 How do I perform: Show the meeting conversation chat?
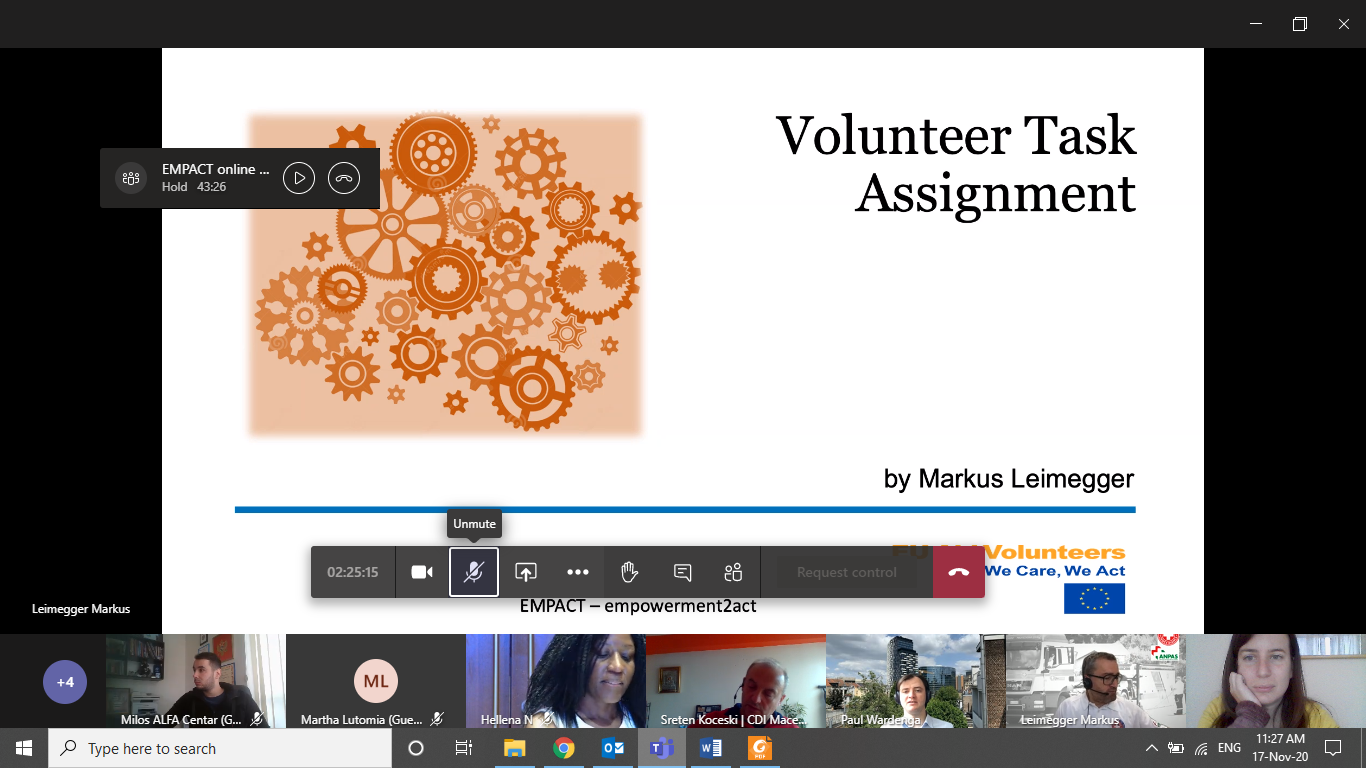click(x=683, y=572)
